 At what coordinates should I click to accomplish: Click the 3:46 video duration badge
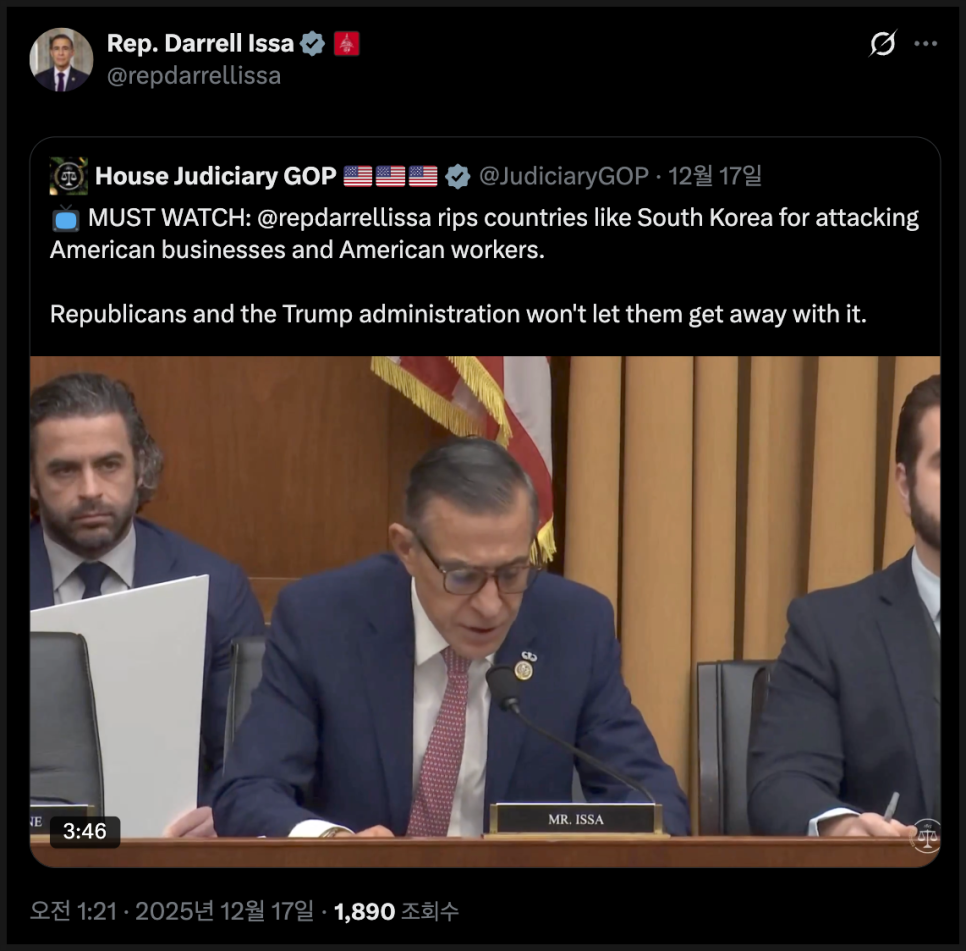84,831
